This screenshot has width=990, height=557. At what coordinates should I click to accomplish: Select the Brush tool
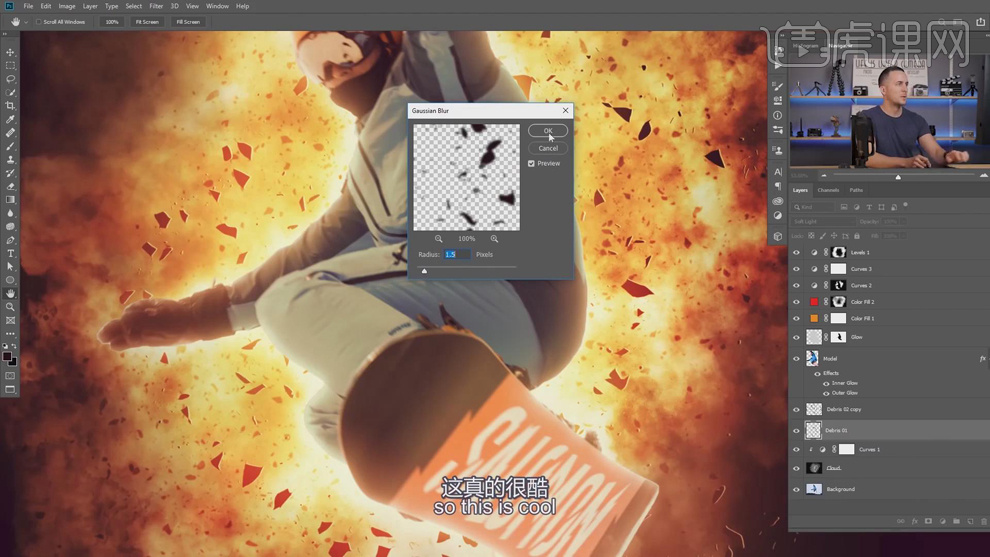(x=10, y=147)
